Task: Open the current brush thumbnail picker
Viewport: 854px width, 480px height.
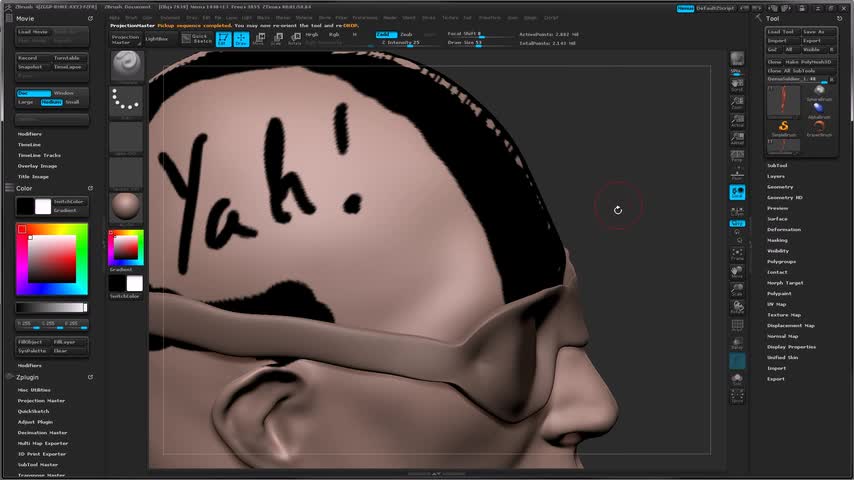Action: (x=126, y=67)
